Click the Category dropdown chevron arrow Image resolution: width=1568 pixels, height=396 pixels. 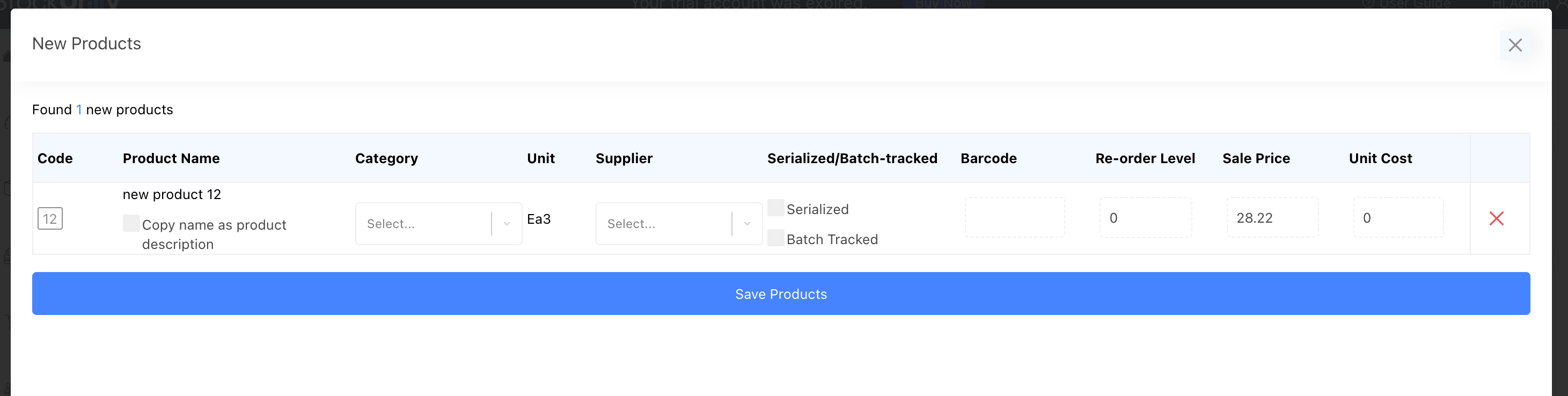click(507, 224)
